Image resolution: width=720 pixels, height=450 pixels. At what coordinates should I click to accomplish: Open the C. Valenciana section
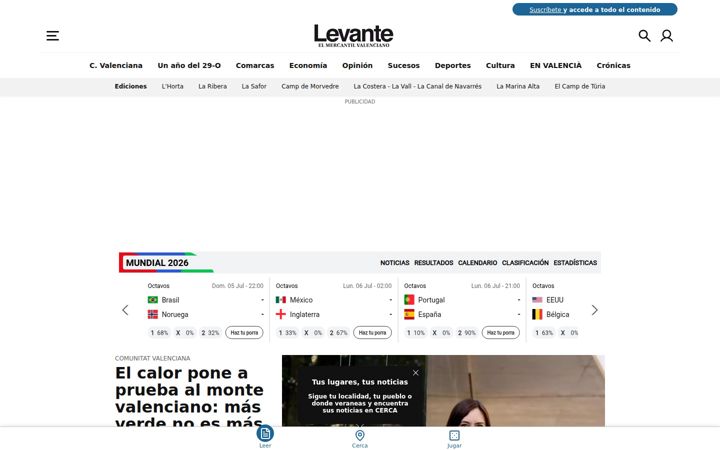[116, 66]
